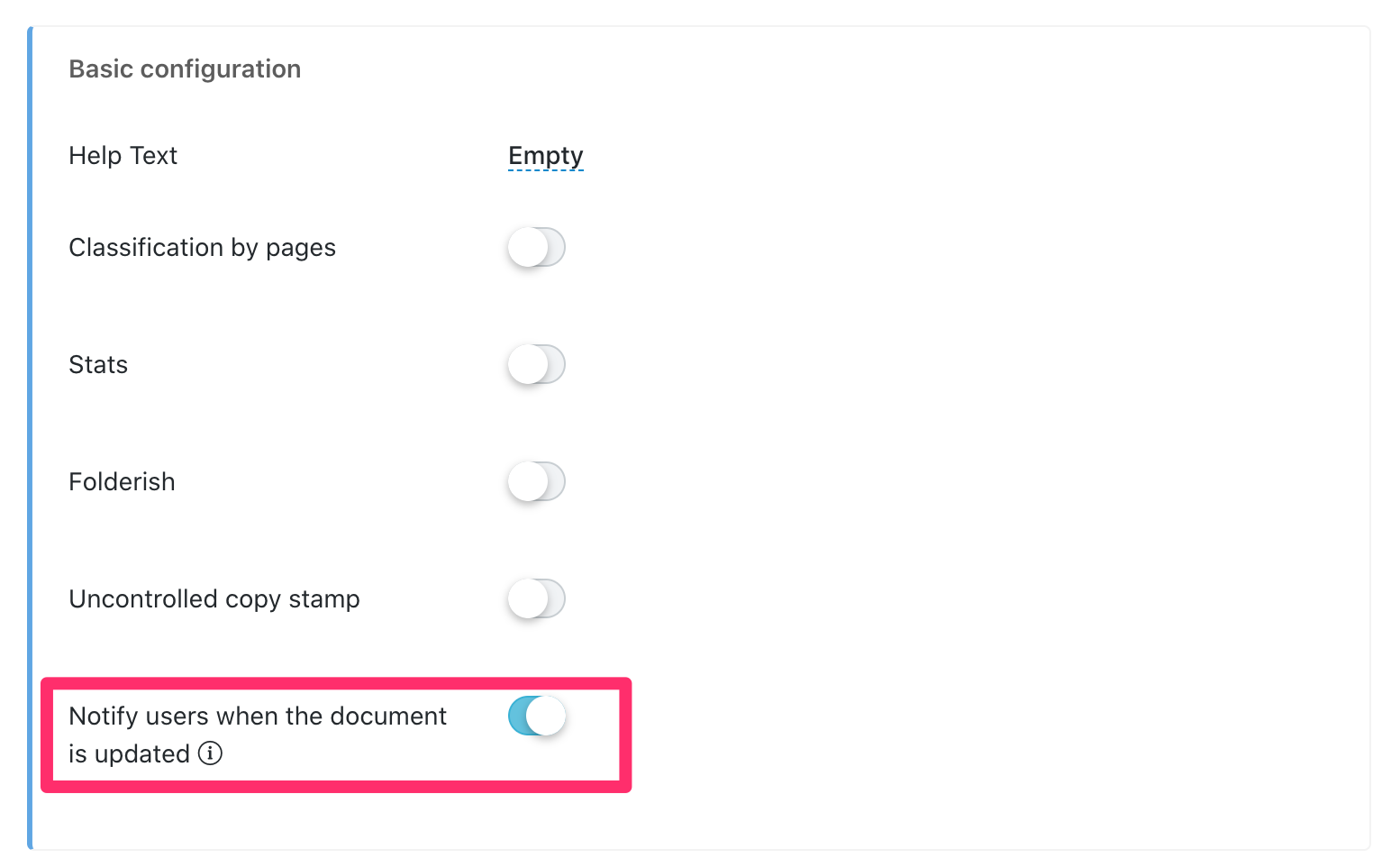Enable the Classification by pages toggle
This screenshot has width=1400, height=858.
click(x=536, y=247)
